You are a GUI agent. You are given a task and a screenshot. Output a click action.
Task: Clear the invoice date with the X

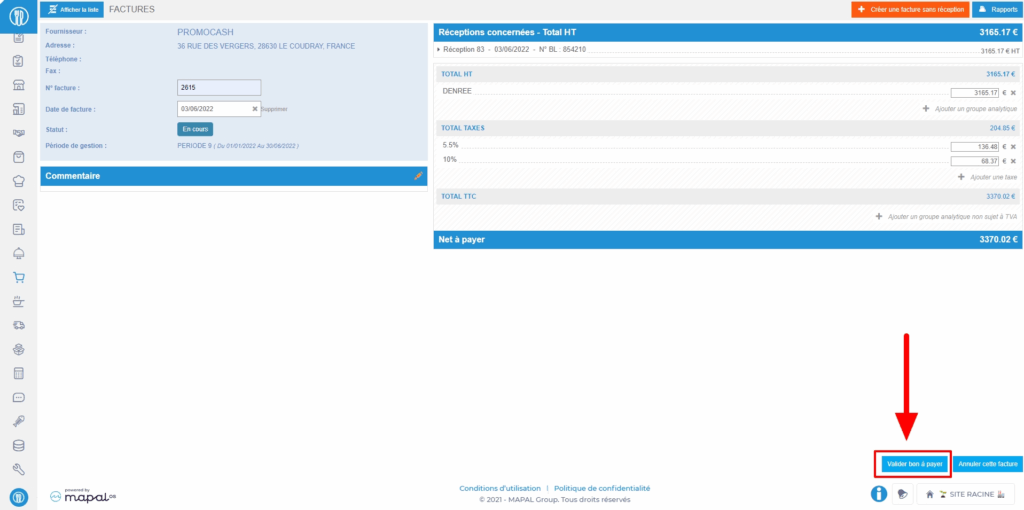[254, 109]
